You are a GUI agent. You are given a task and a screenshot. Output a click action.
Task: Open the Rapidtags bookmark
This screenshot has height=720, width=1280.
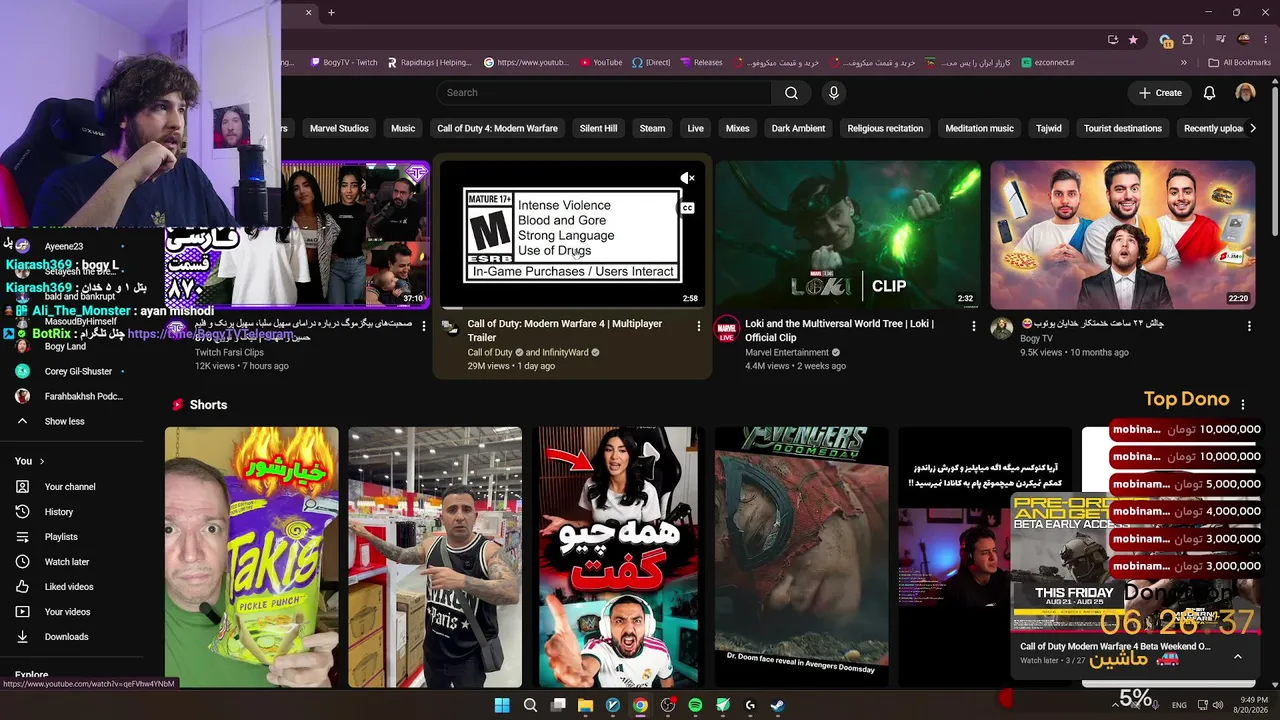pyautogui.click(x=429, y=62)
